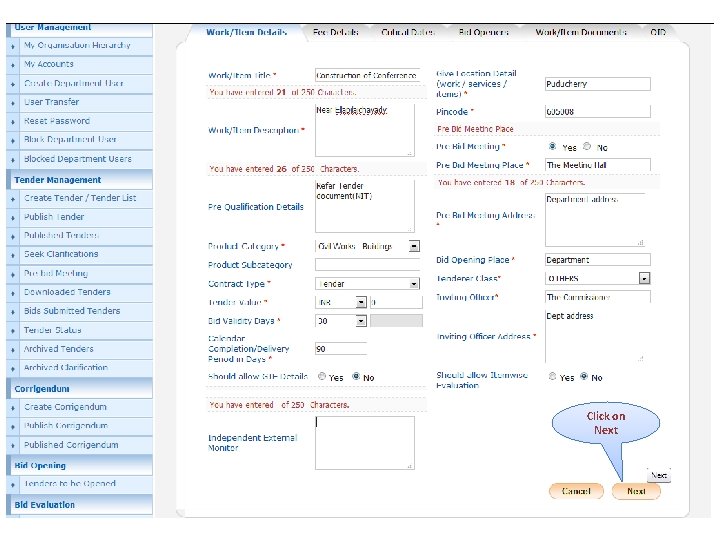Open Published Tenders link

tap(61, 235)
